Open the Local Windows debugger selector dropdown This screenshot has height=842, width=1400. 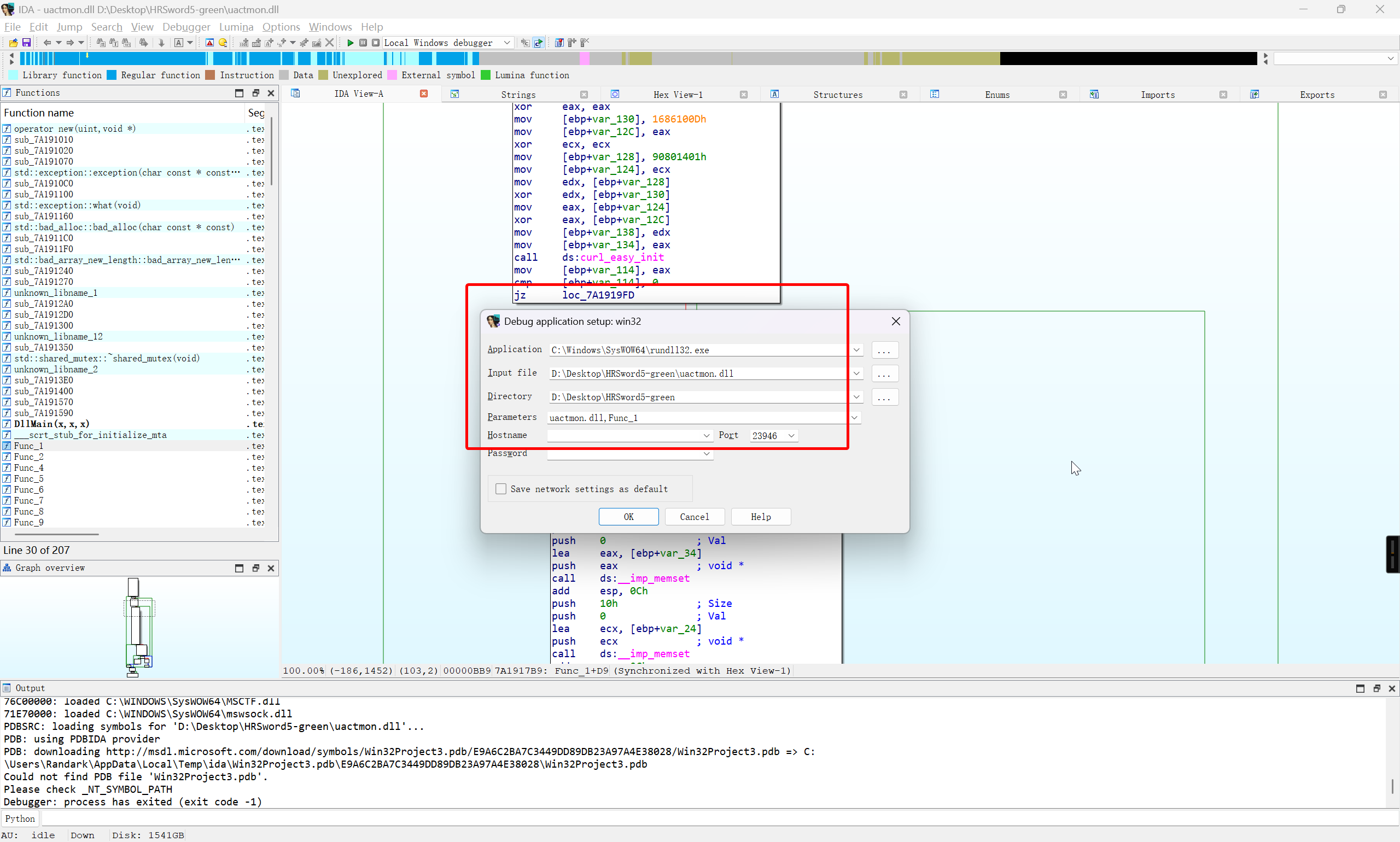coord(507,43)
